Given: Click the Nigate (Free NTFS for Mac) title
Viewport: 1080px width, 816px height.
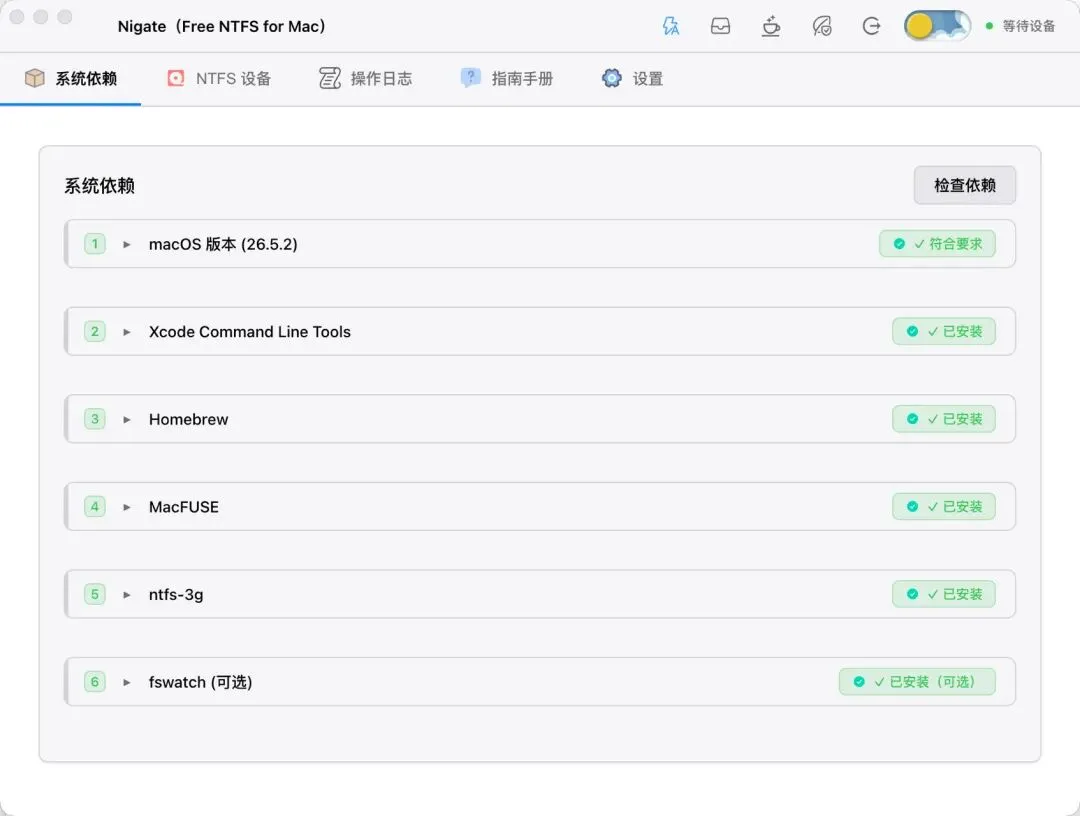Looking at the screenshot, I should coord(221,26).
